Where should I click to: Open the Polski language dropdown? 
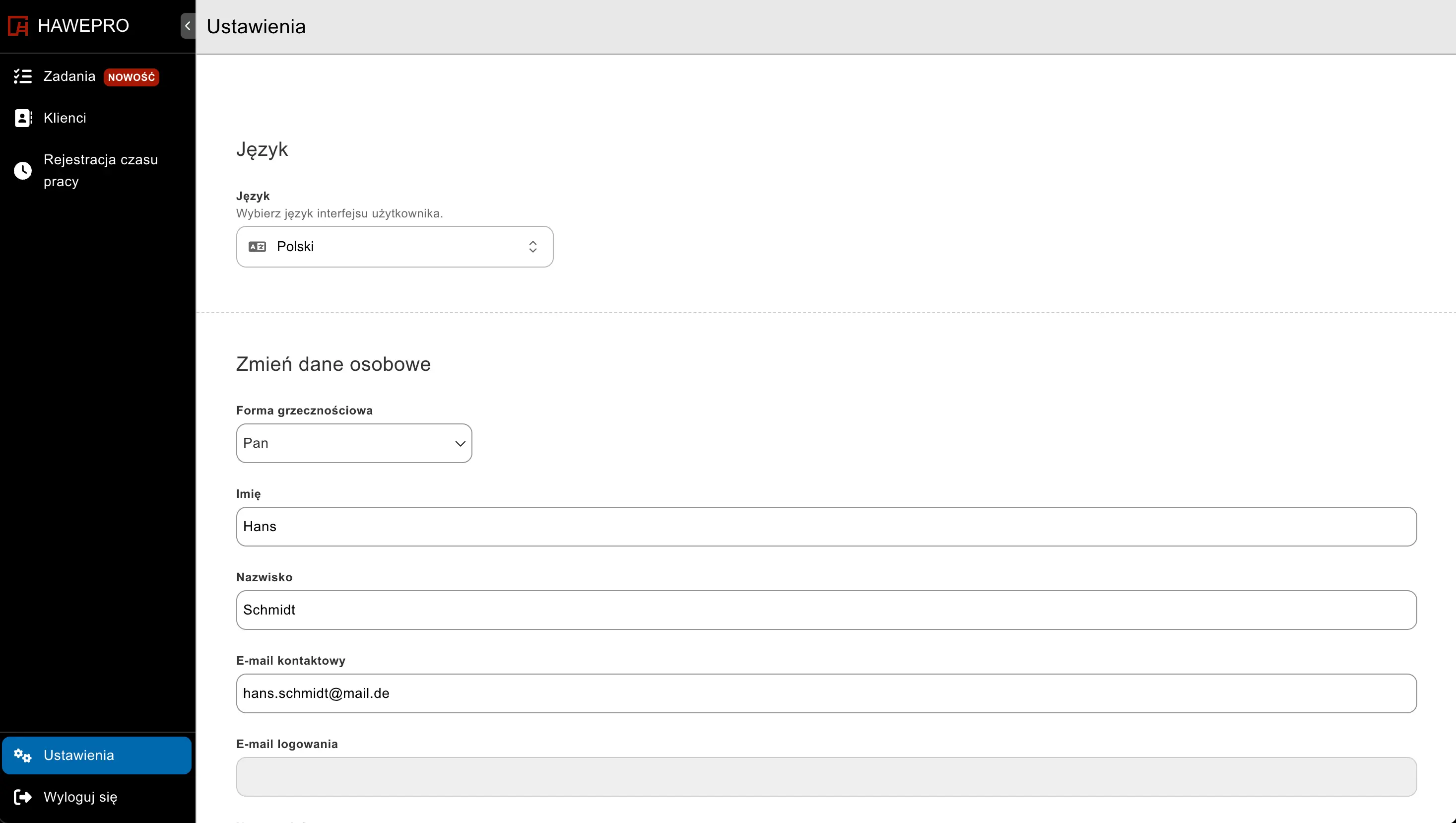click(x=395, y=246)
